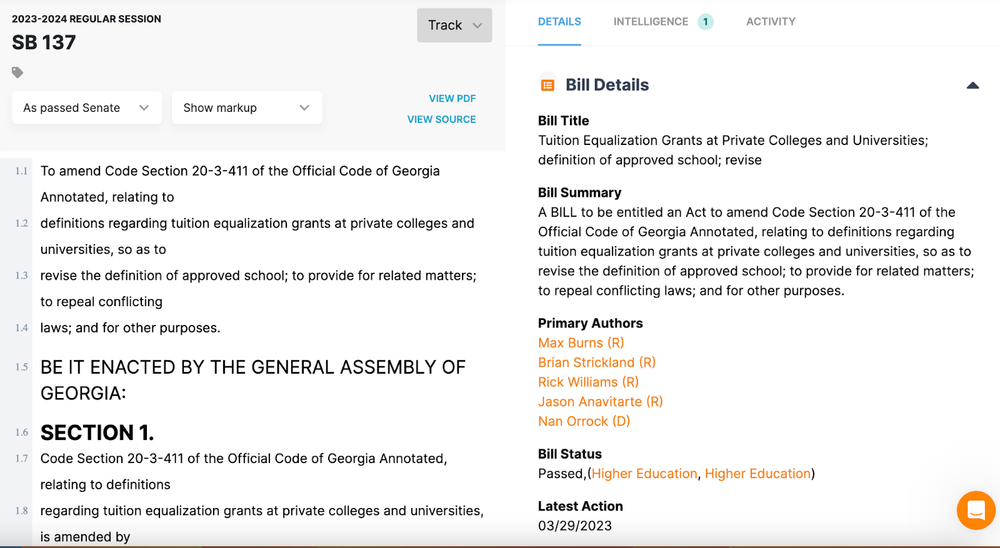Expand the Show markup dropdown

pyautogui.click(x=246, y=108)
